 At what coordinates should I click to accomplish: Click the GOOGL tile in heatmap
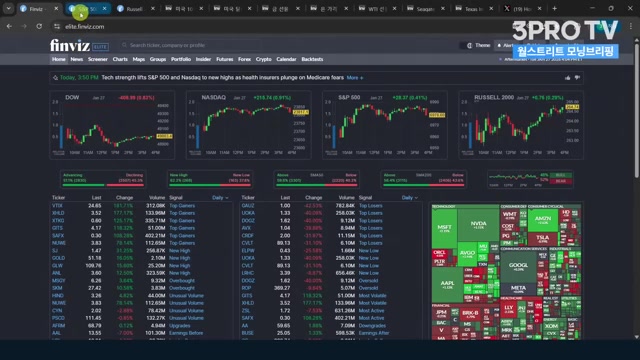tap(518, 266)
